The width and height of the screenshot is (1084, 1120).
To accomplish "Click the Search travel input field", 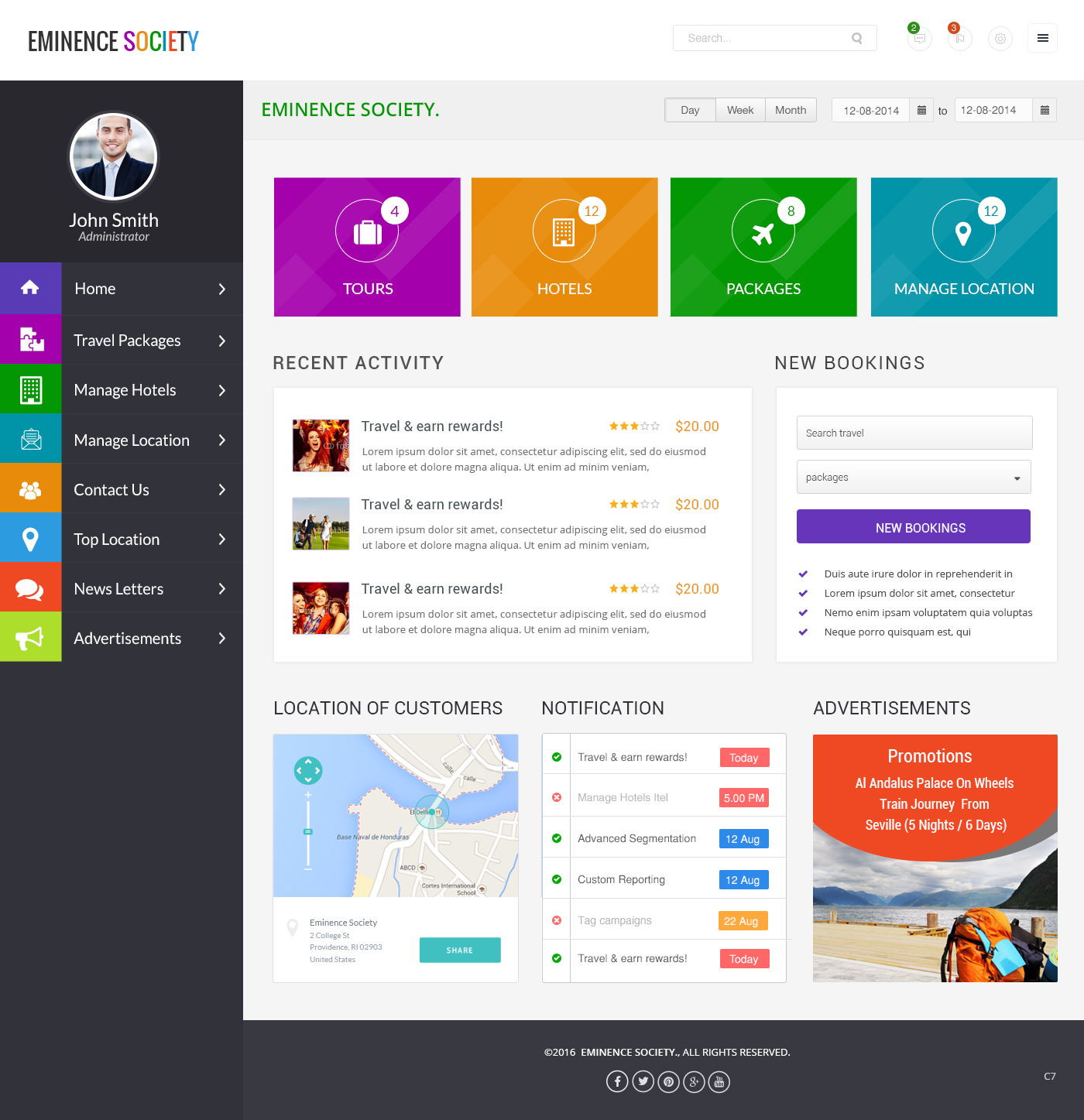I will click(x=914, y=433).
